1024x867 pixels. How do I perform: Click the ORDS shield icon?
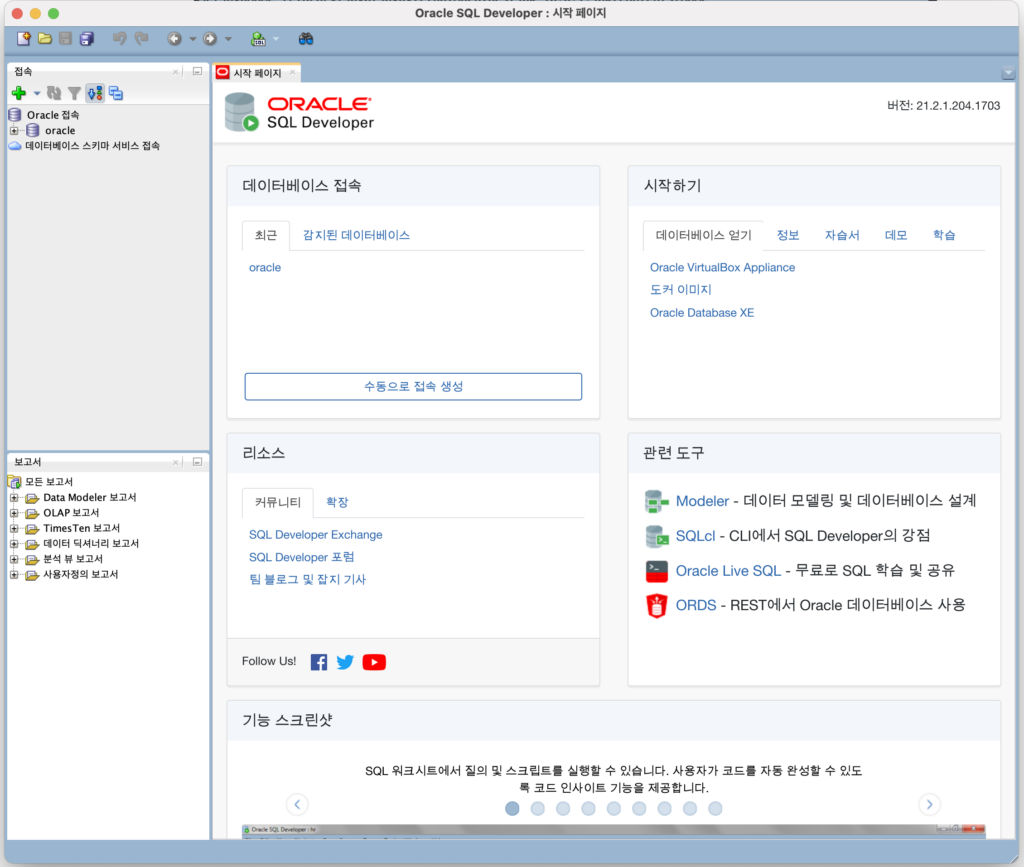(x=656, y=606)
